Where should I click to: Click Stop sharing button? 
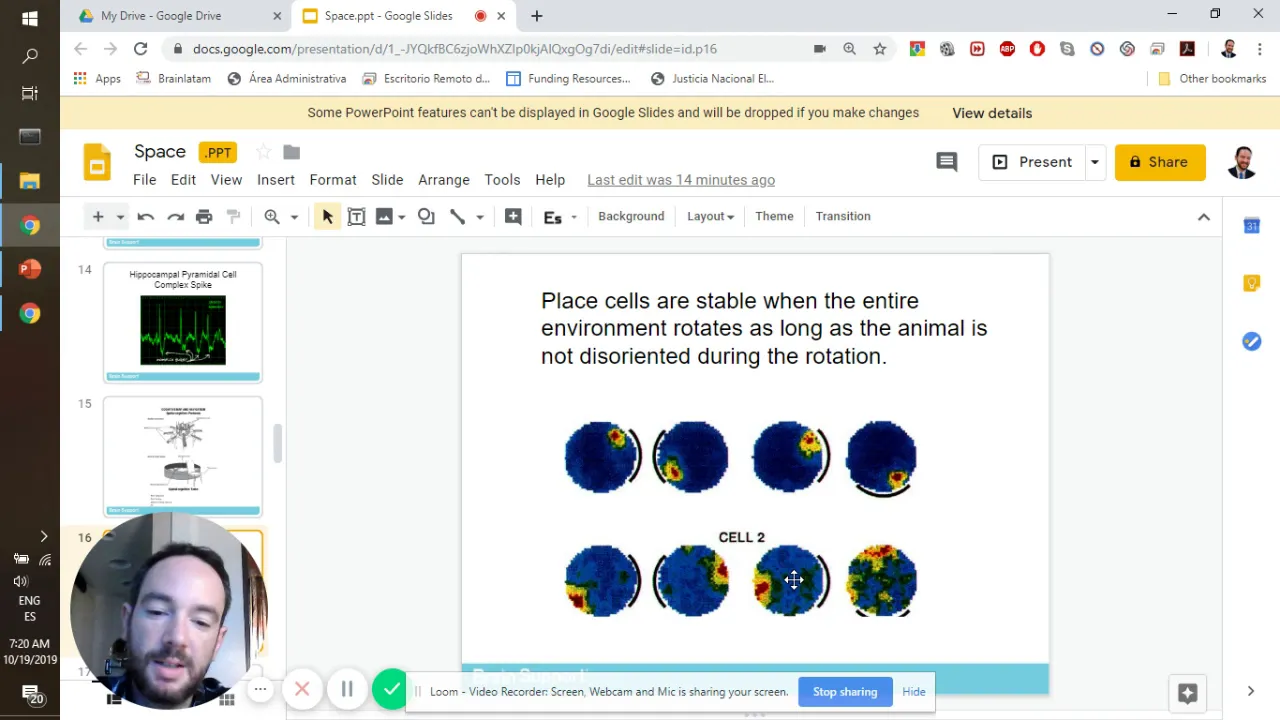(845, 692)
